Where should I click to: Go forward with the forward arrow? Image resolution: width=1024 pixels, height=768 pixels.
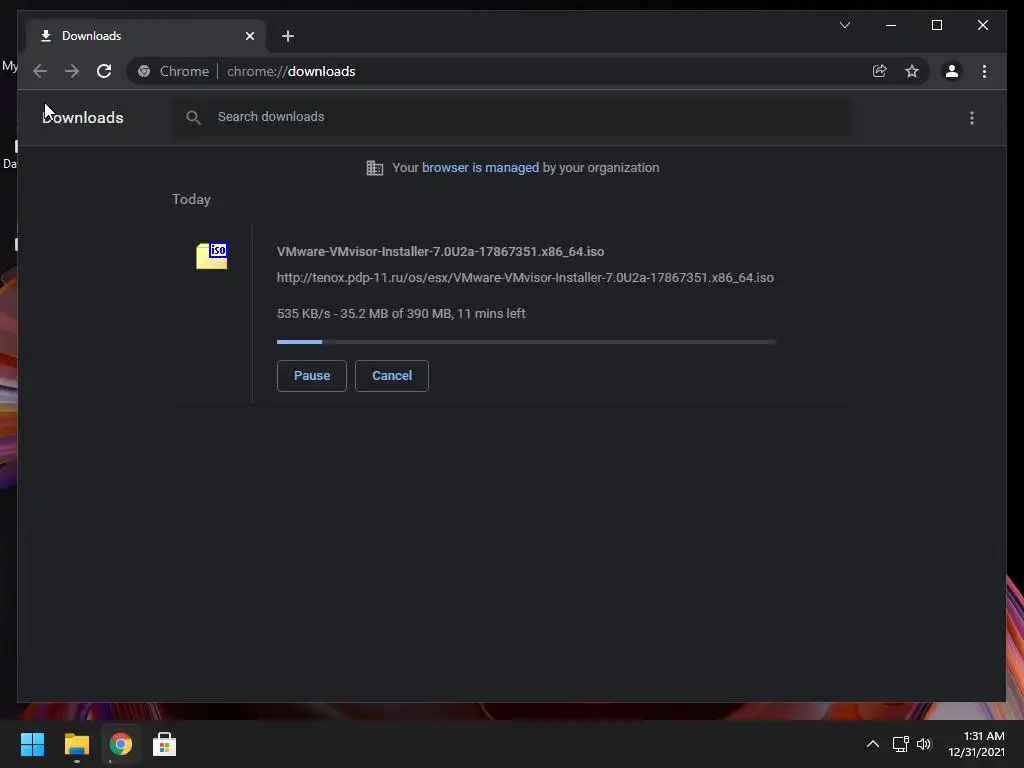click(x=72, y=71)
